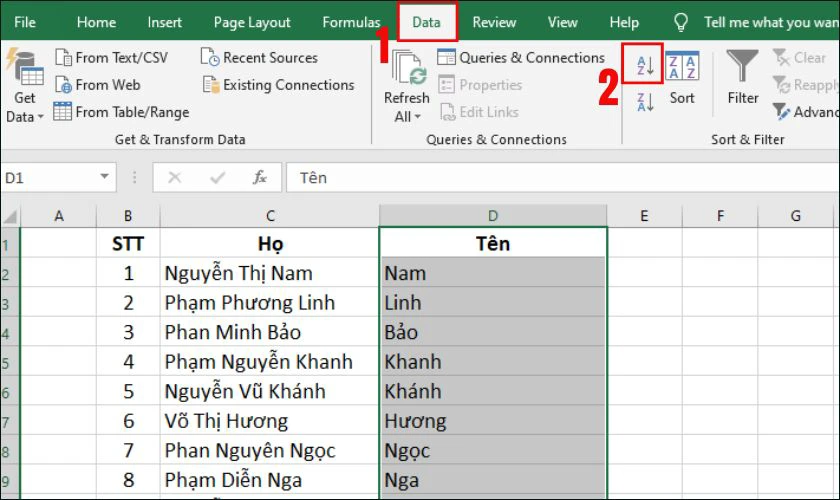Import data From Text/CSV
The image size is (840, 500).
pos(112,57)
